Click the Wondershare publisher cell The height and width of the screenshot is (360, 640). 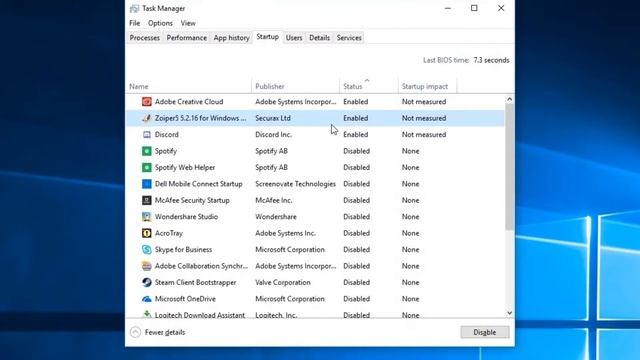[276, 217]
